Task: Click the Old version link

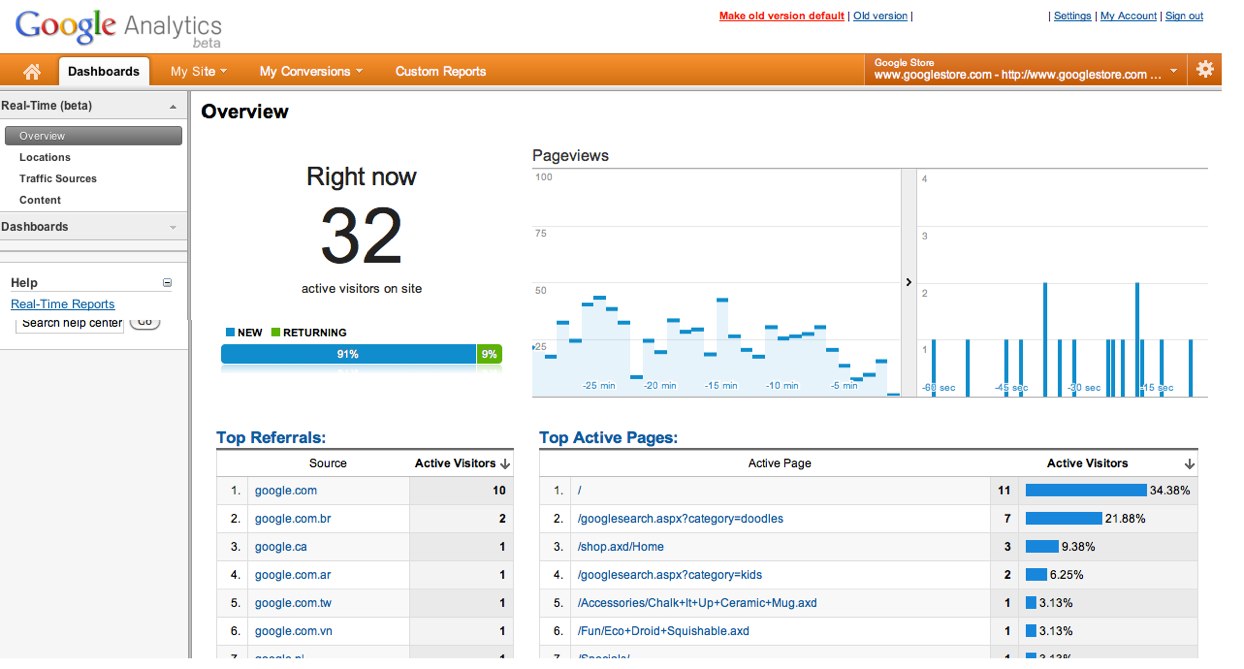Action: tap(880, 16)
